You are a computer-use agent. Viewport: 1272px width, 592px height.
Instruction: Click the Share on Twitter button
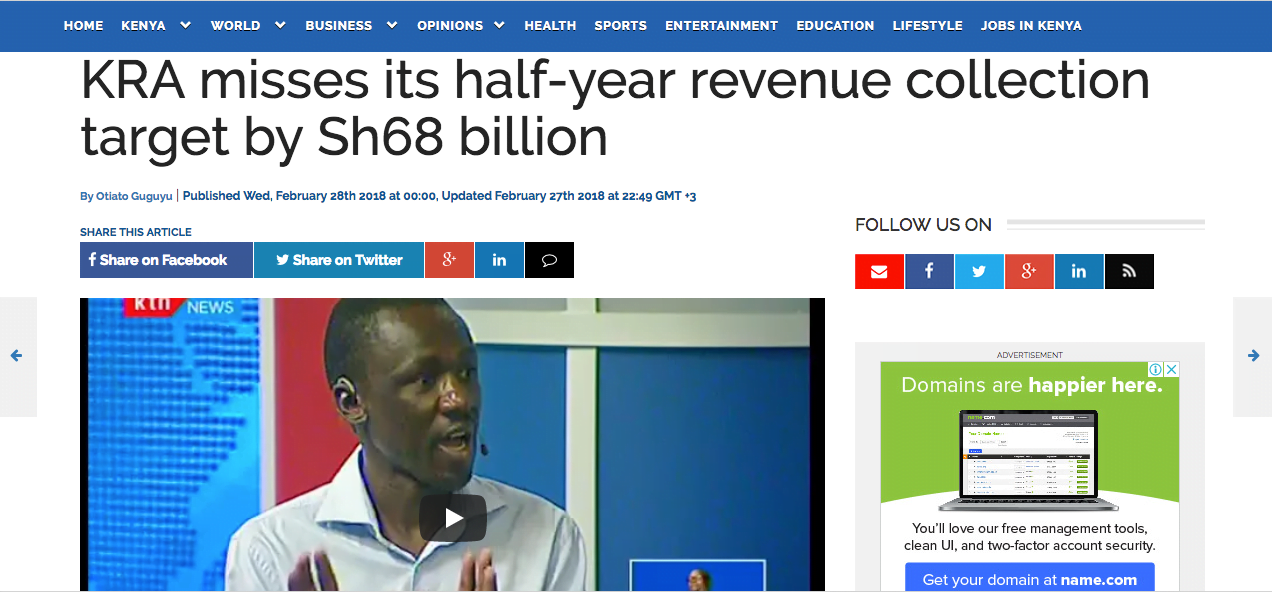[x=339, y=260]
